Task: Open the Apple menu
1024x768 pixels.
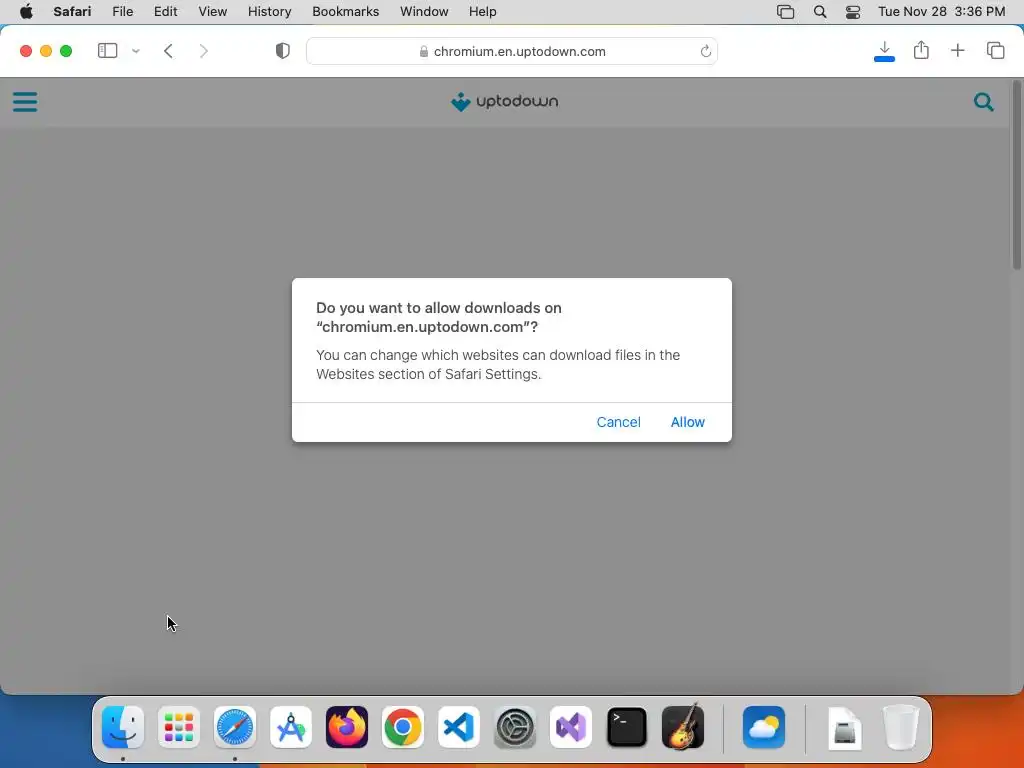Action: pos(26,12)
